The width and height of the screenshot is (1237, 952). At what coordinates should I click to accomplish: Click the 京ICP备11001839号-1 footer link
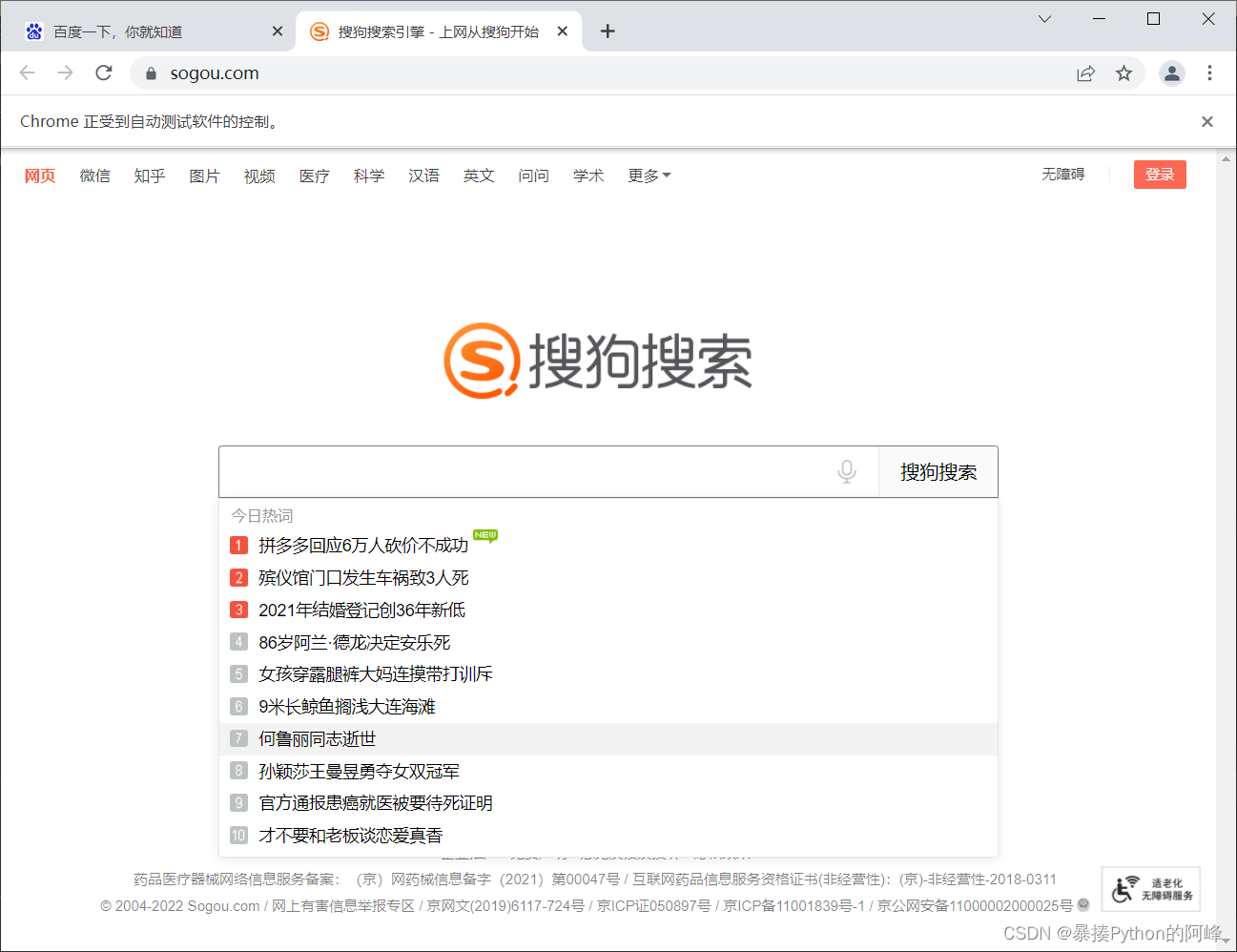pyautogui.click(x=794, y=905)
